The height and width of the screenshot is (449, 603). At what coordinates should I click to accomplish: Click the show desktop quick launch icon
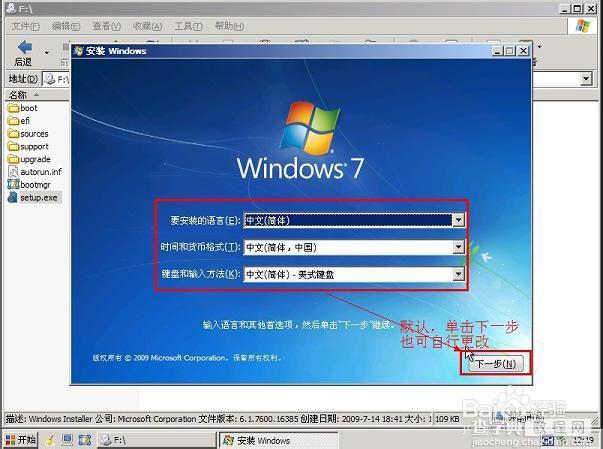(68, 440)
